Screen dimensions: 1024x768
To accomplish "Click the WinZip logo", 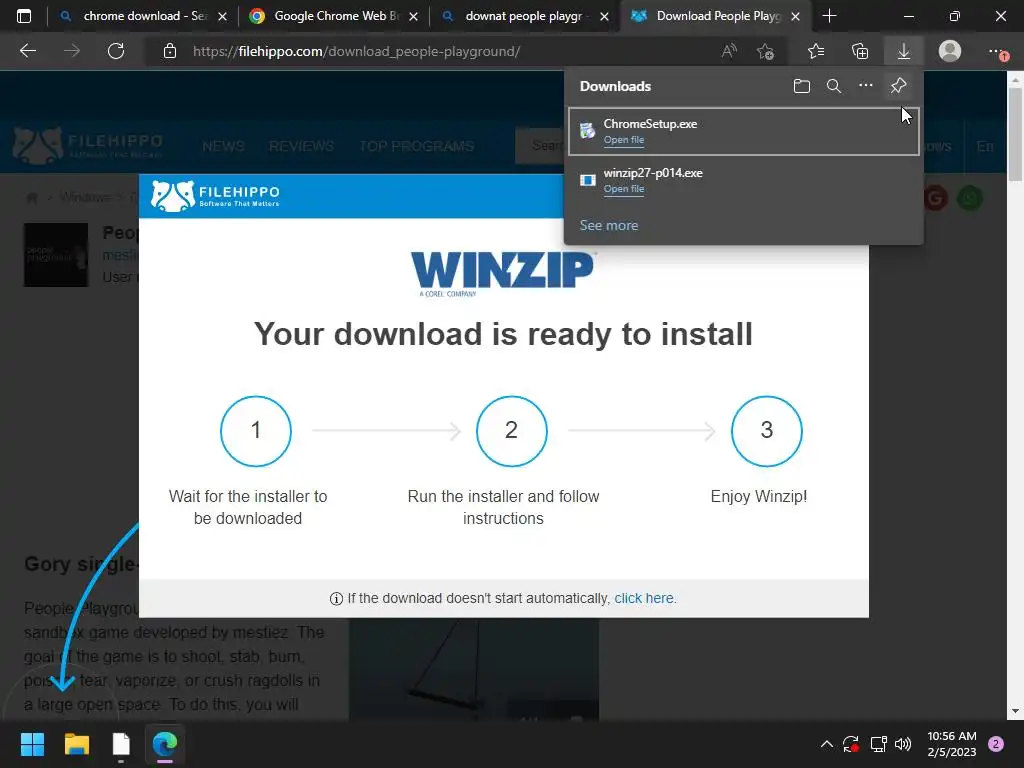I will click(x=502, y=274).
